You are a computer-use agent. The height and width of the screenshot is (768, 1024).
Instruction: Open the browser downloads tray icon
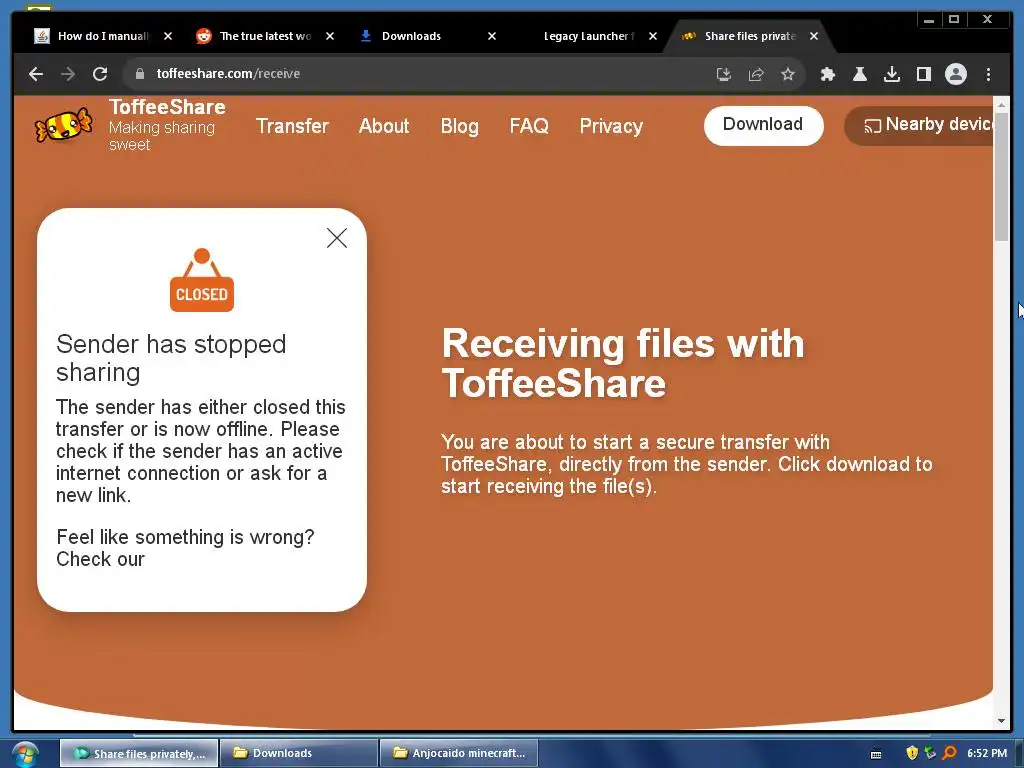[891, 74]
